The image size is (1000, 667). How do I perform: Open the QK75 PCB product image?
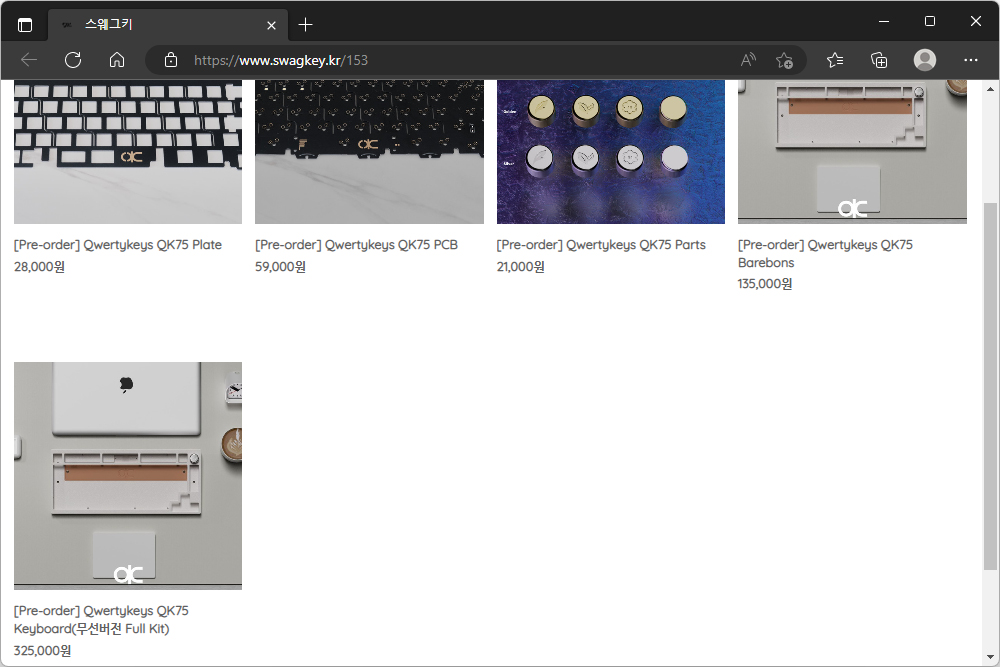[x=369, y=152]
